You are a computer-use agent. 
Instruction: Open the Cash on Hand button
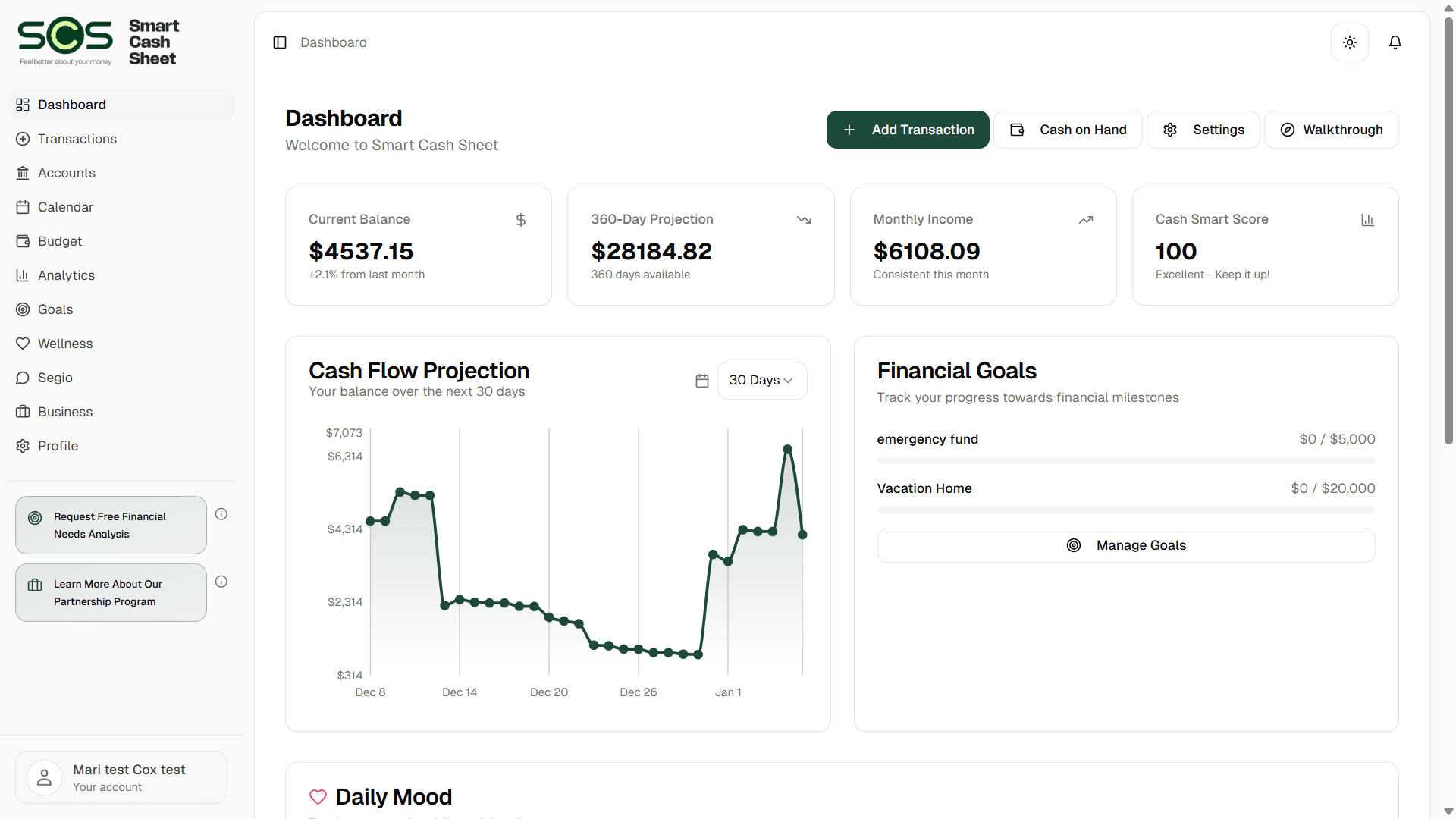[x=1068, y=130]
